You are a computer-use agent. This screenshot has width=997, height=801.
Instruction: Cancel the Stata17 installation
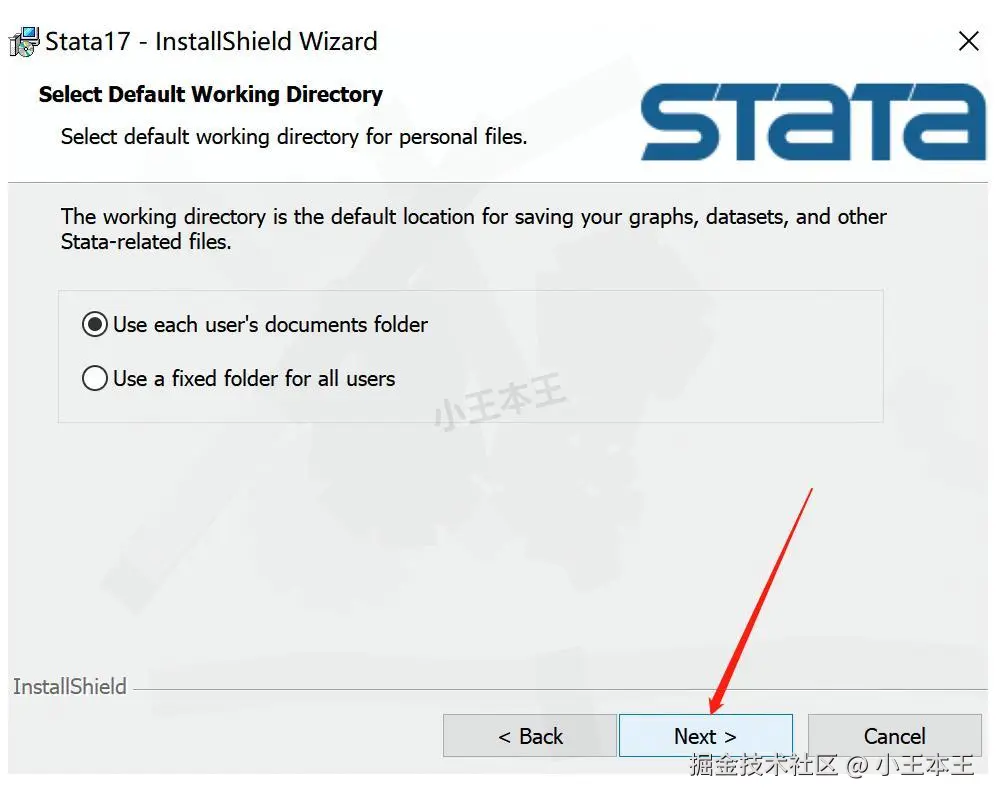click(895, 736)
